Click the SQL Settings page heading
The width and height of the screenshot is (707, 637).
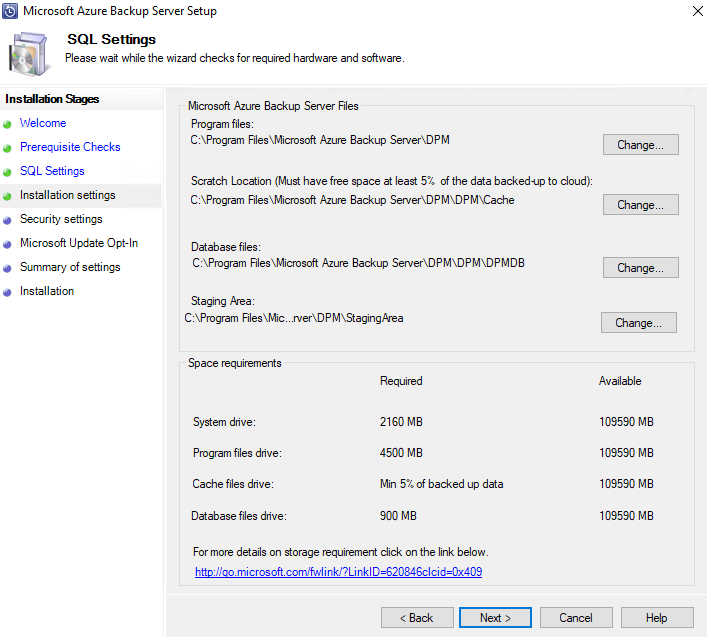111,40
